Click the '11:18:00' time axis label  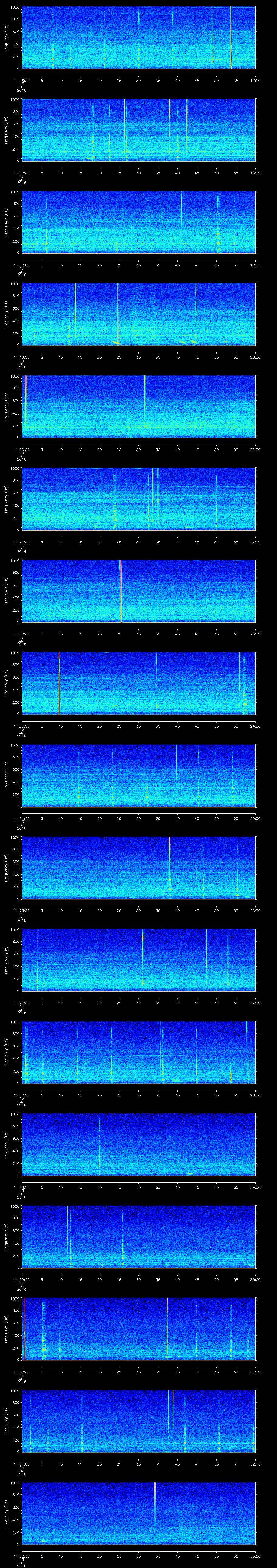22,265
